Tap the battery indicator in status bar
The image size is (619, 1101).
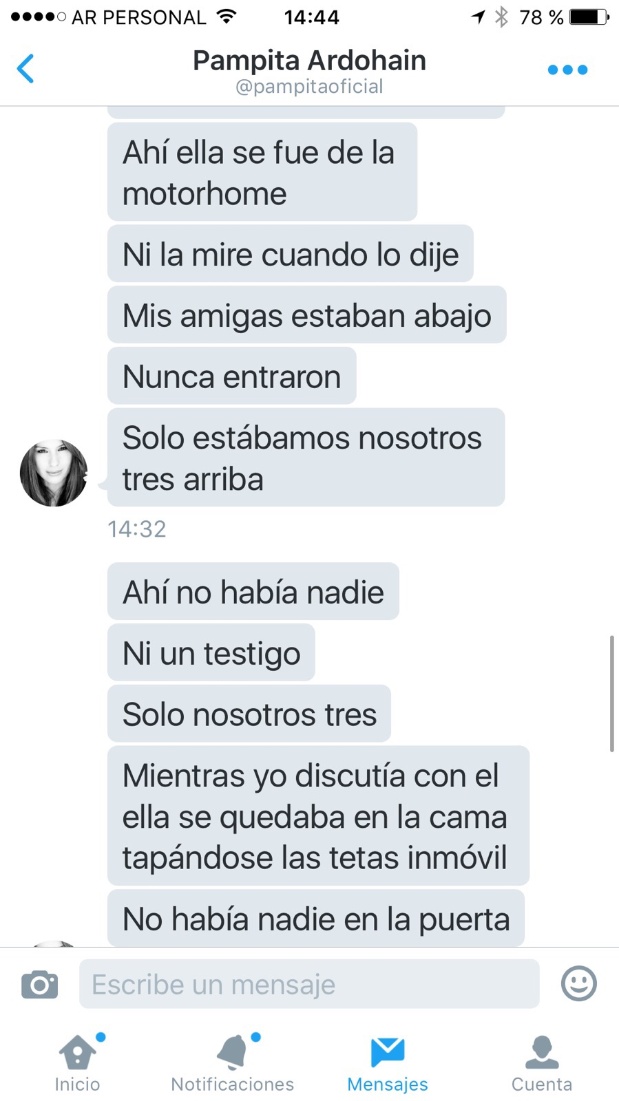[588, 17]
